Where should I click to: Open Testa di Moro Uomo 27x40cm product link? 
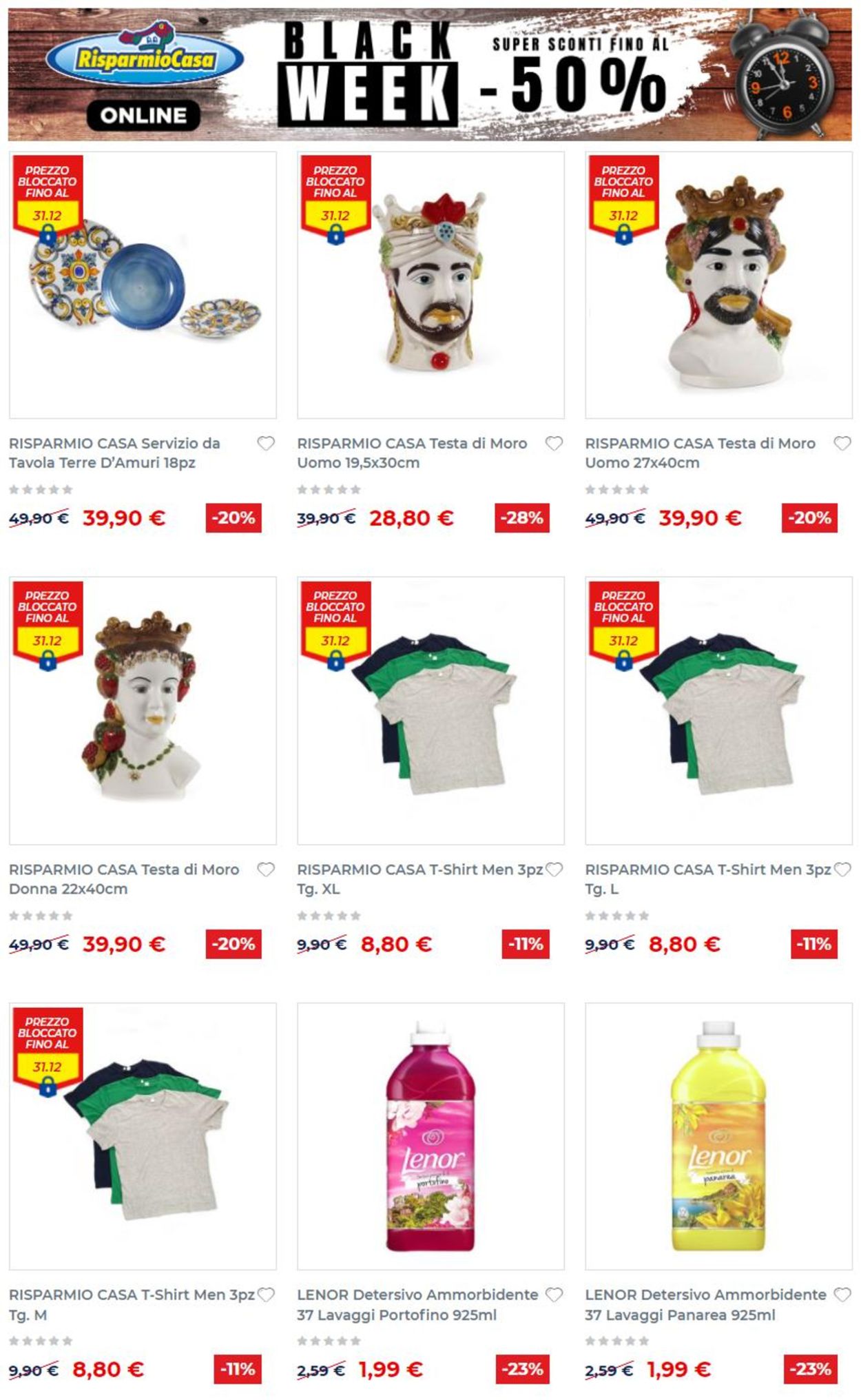tap(700, 453)
